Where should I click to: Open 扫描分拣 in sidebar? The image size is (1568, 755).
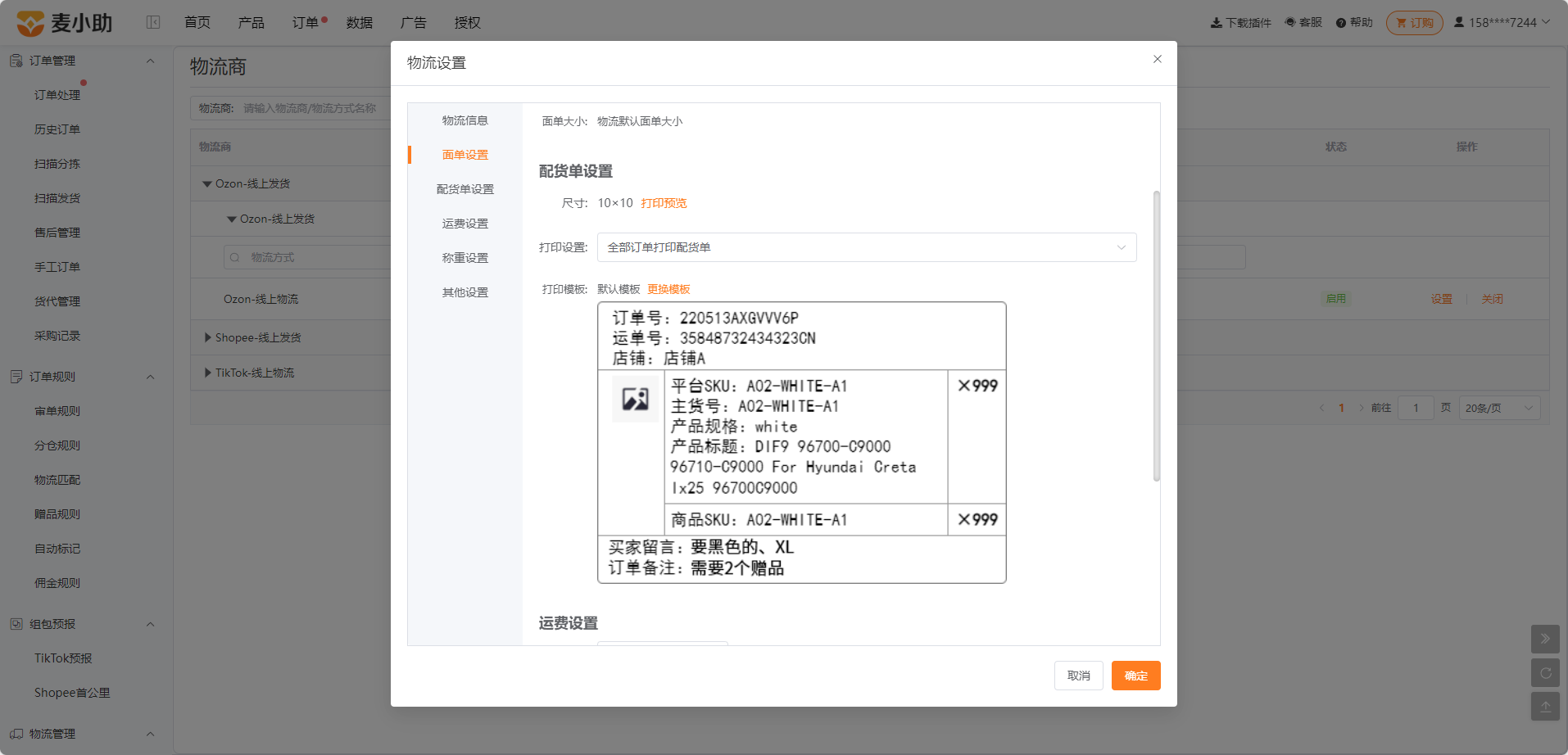[x=57, y=164]
